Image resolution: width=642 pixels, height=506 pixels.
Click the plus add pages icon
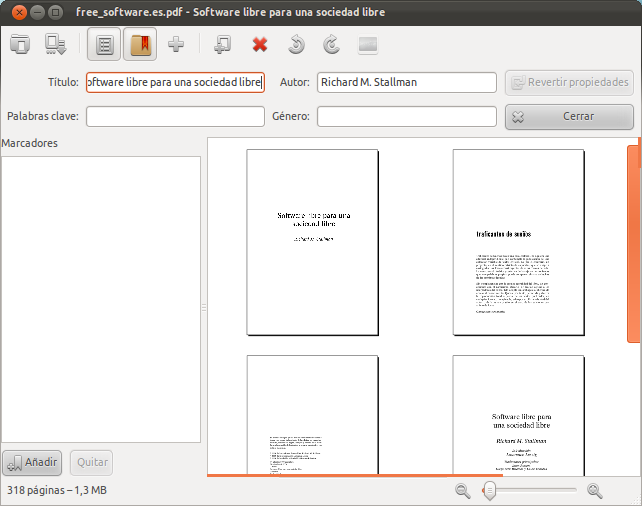pos(176,44)
